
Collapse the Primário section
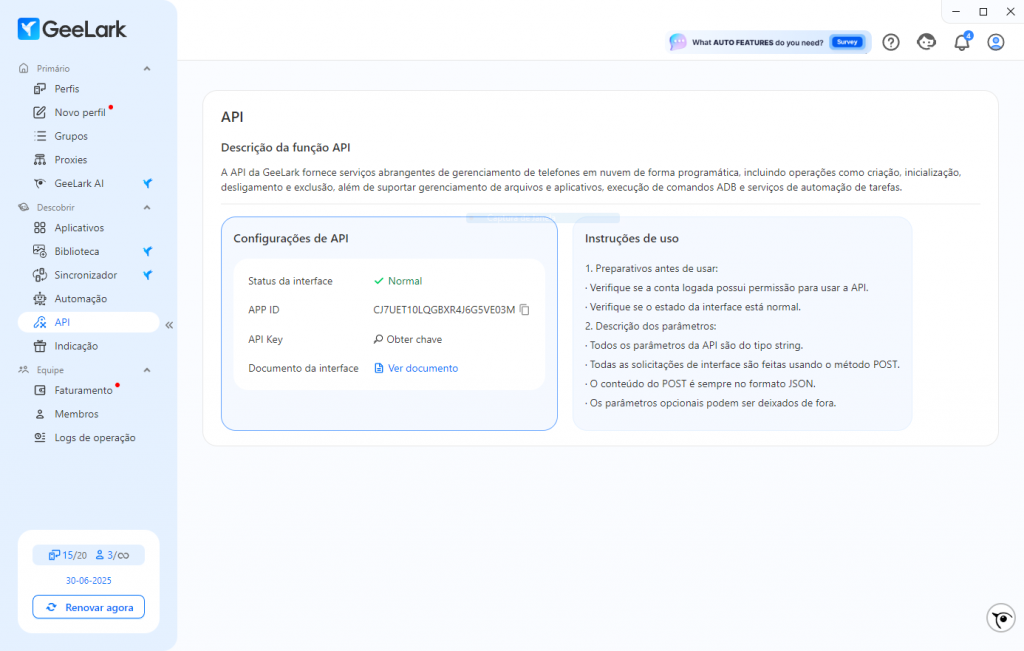pyautogui.click(x=147, y=69)
